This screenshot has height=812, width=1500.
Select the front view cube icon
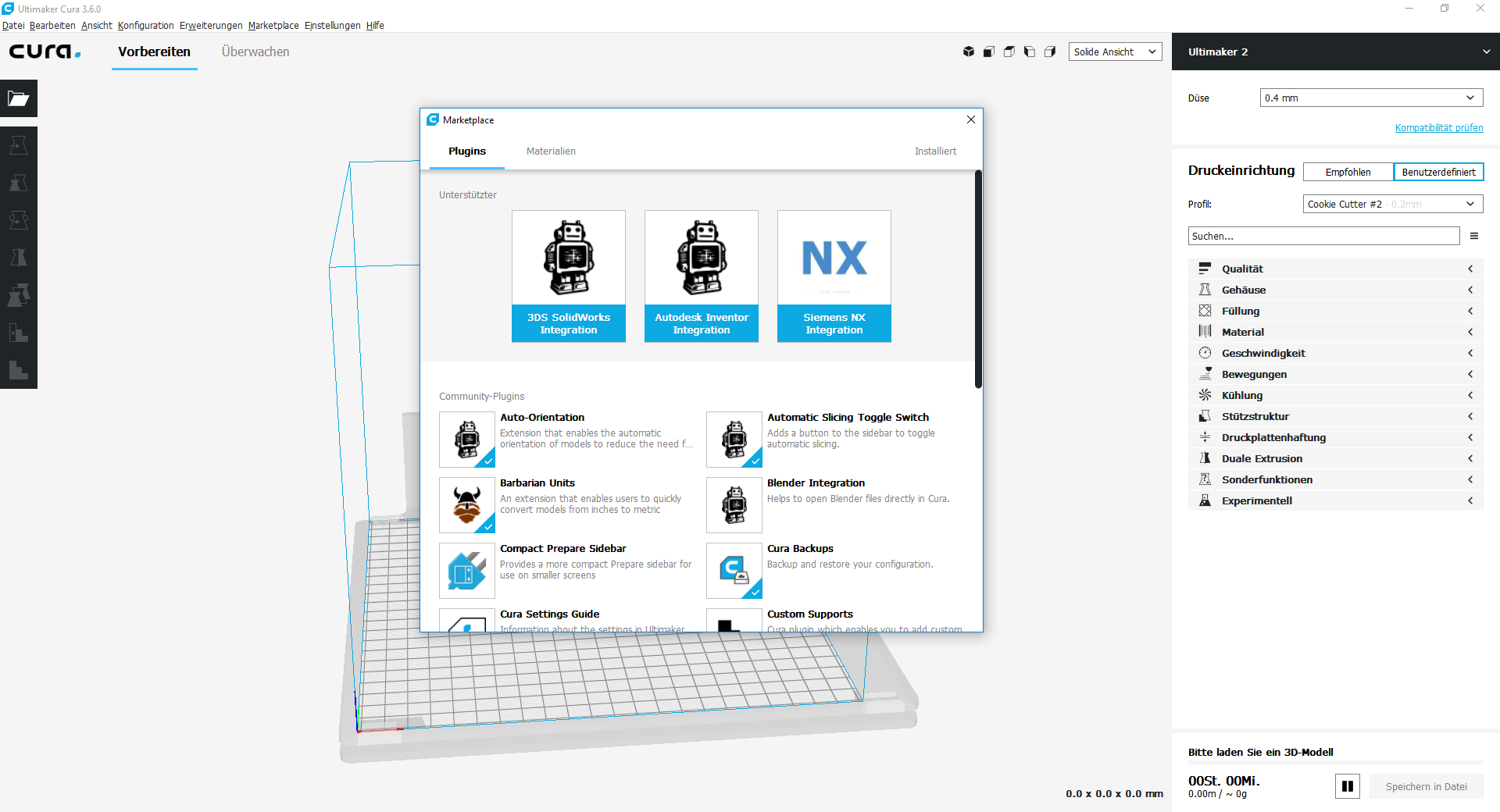989,52
